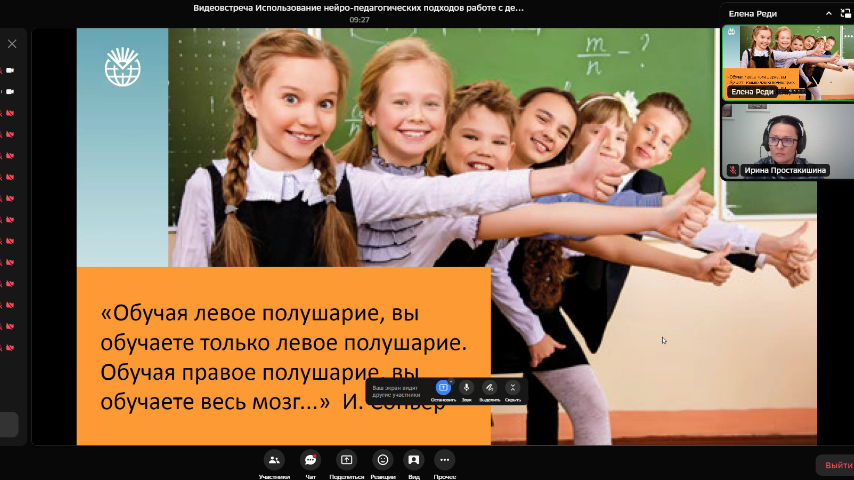Open small dropdown above Остановить button
The height and width of the screenshot is (480, 854).
451,381
